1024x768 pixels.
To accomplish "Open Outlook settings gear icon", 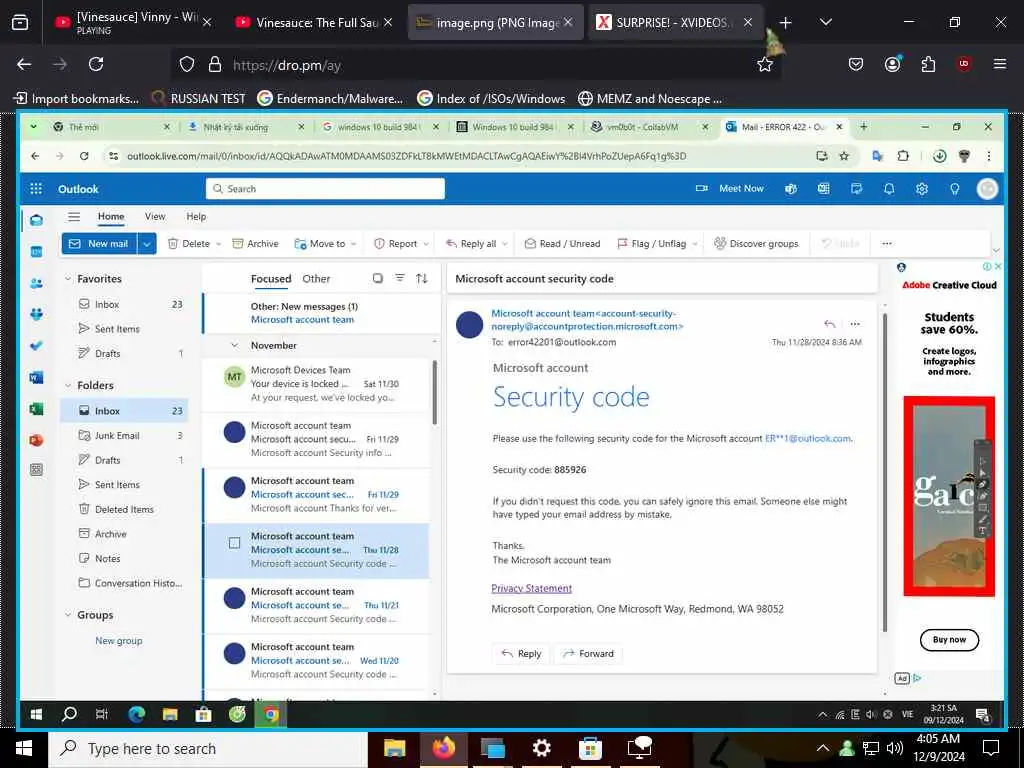I will [x=921, y=189].
